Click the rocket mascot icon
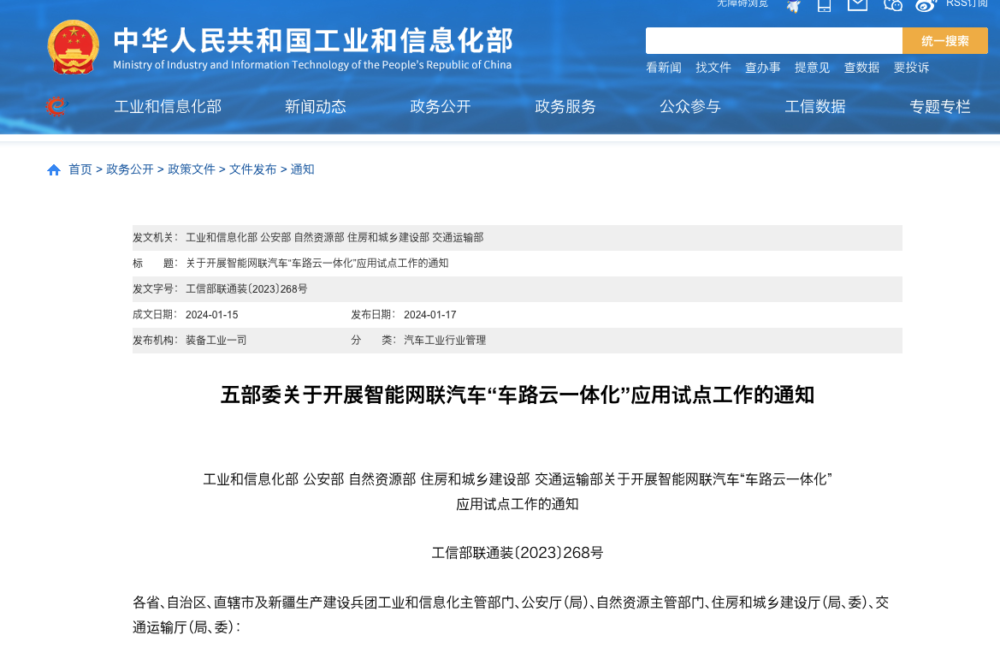Image resolution: width=1000 pixels, height=653 pixels. (793, 5)
